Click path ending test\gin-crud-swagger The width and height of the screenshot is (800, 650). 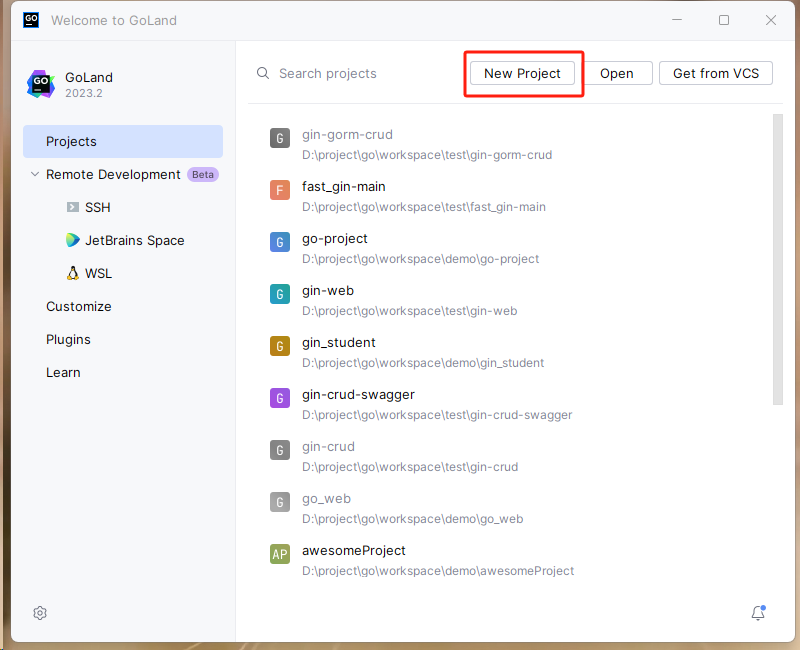[437, 415]
